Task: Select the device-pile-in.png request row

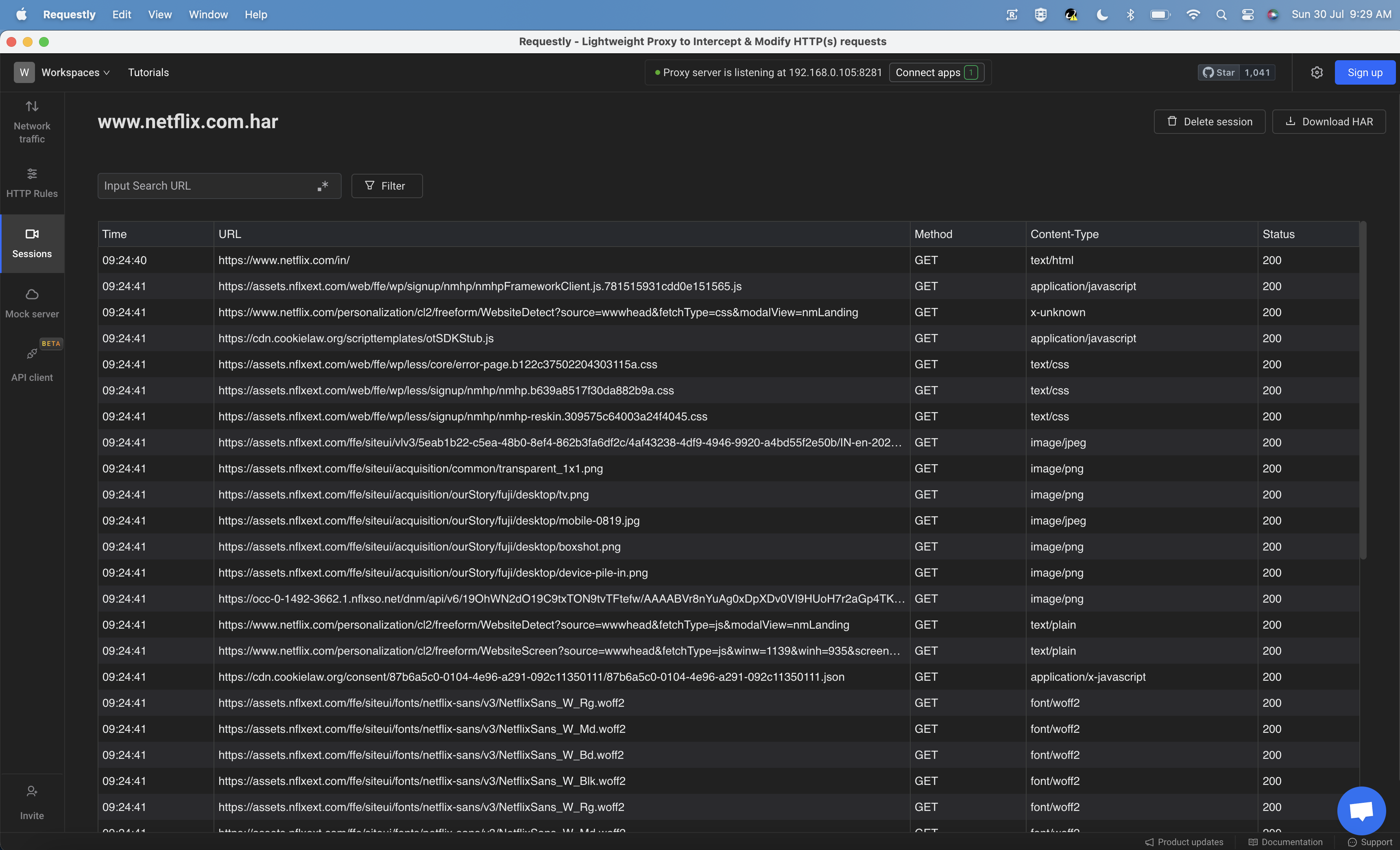Action: tap(728, 572)
